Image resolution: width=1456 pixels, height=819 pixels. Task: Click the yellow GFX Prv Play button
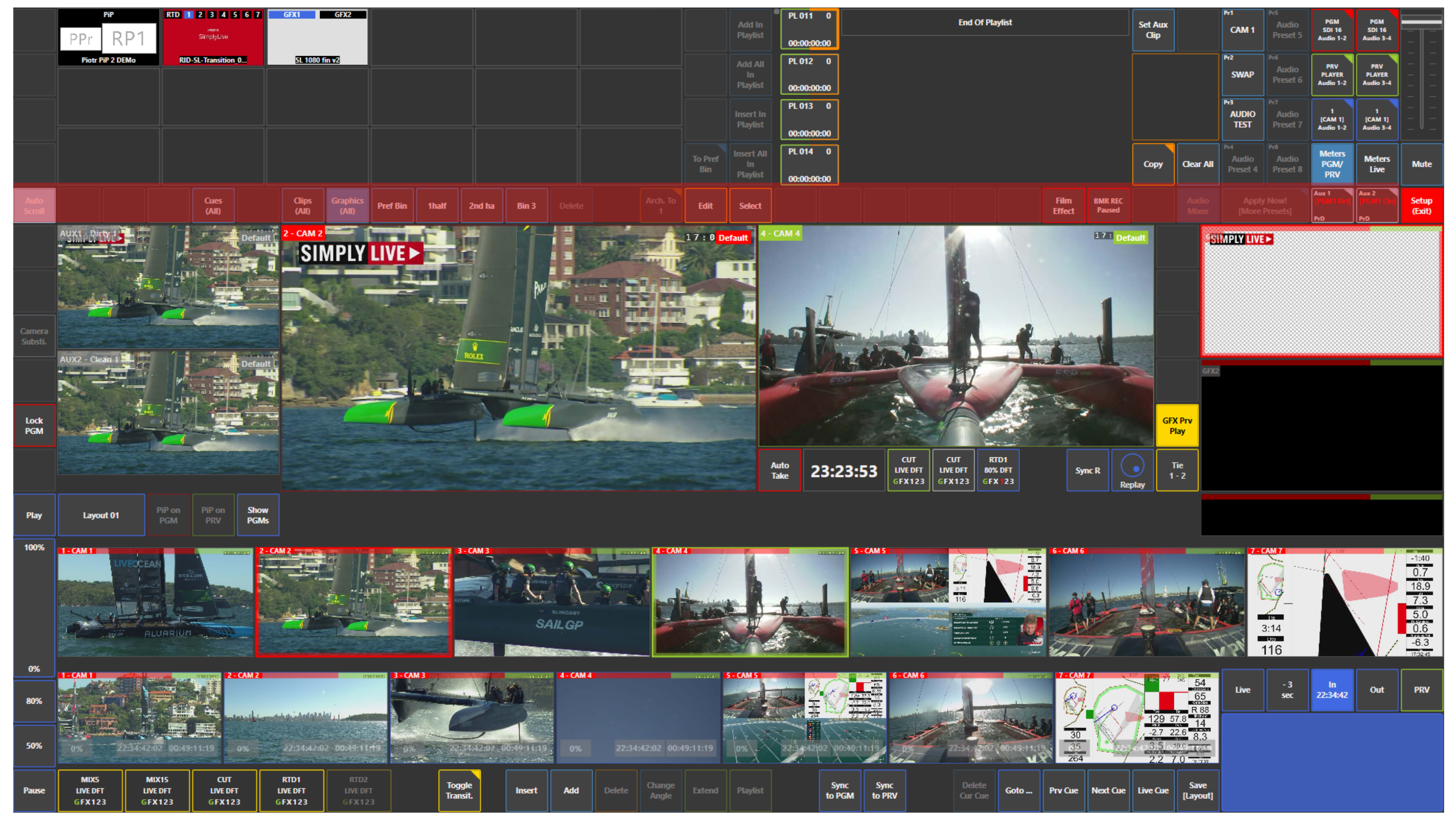[x=1177, y=425]
